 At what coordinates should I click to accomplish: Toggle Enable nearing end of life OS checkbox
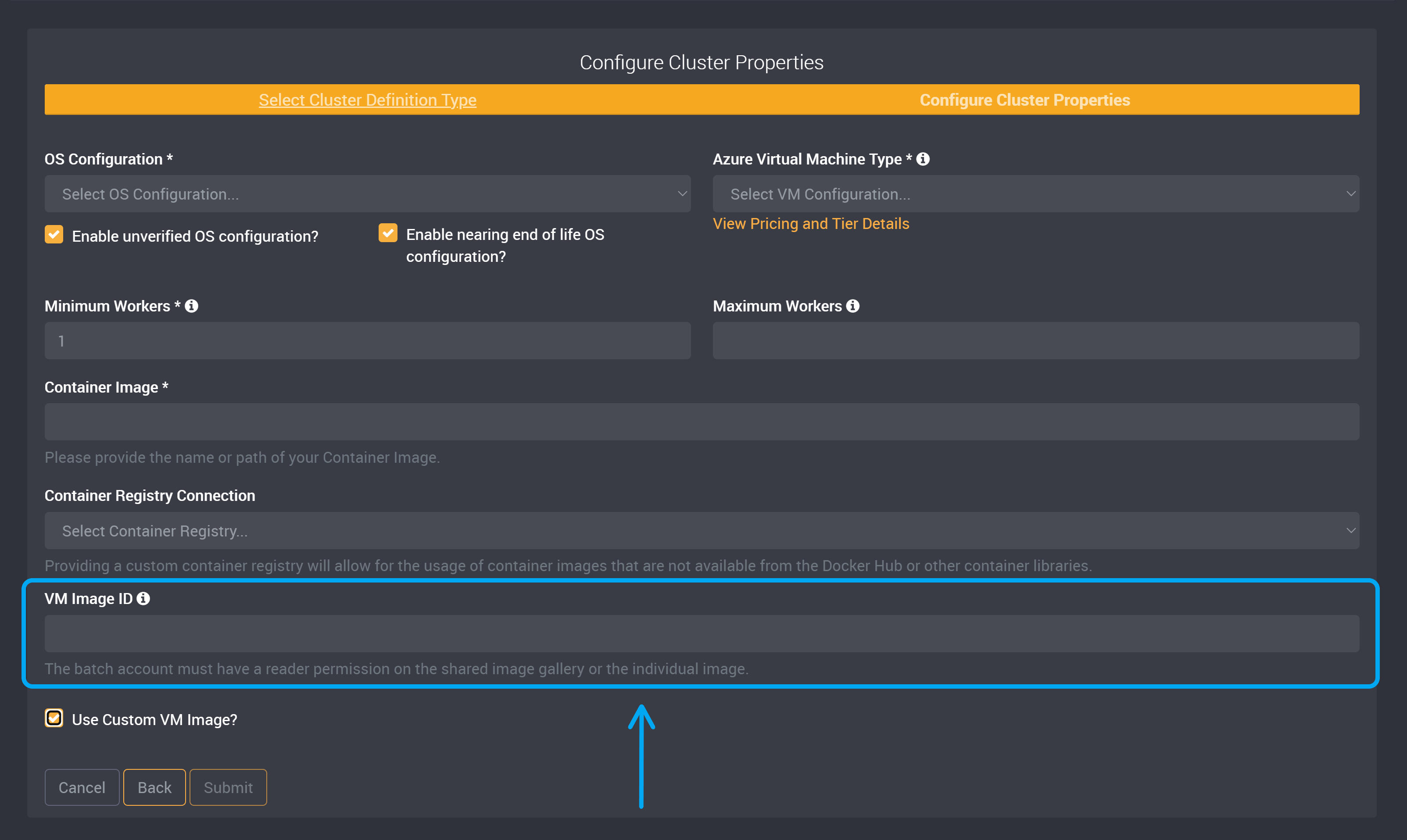[x=388, y=232]
